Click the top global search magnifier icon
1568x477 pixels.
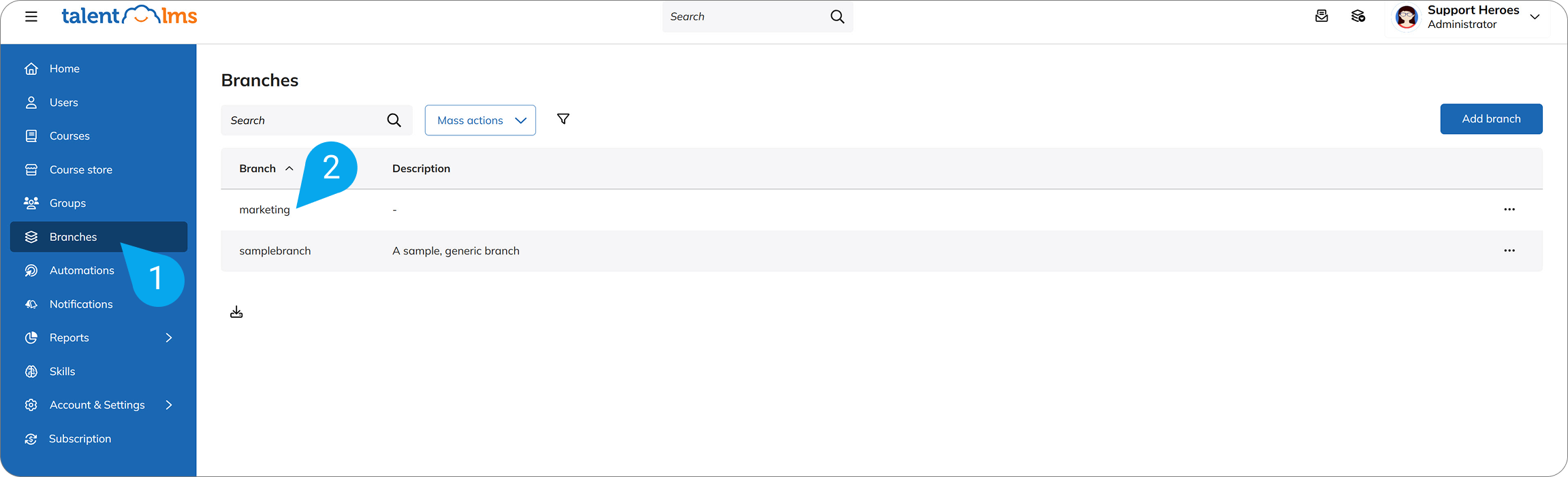(x=837, y=17)
